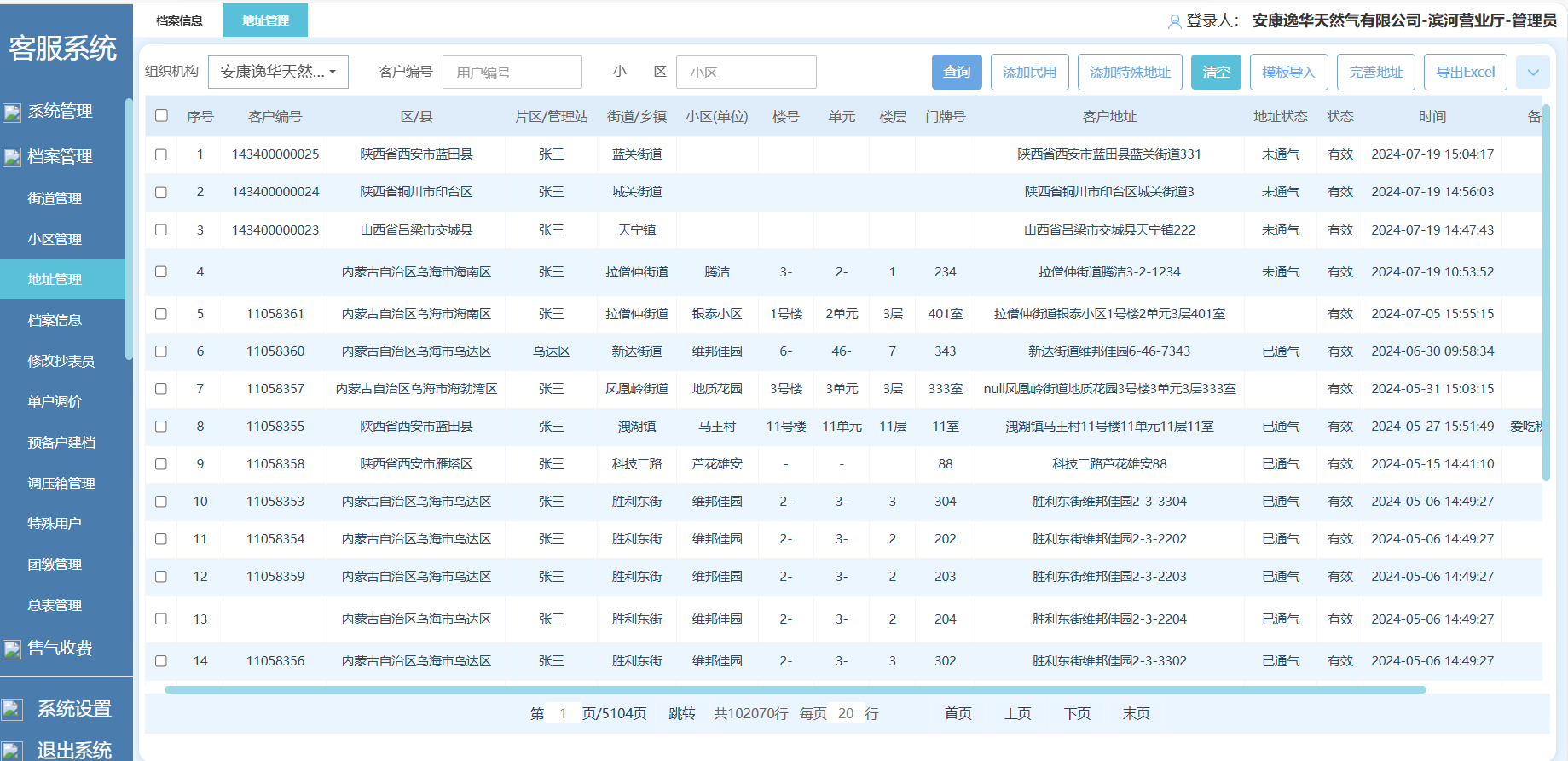The image size is (1568, 761).
Task: Open 调压箱管理 in the sidebar
Action: [61, 483]
